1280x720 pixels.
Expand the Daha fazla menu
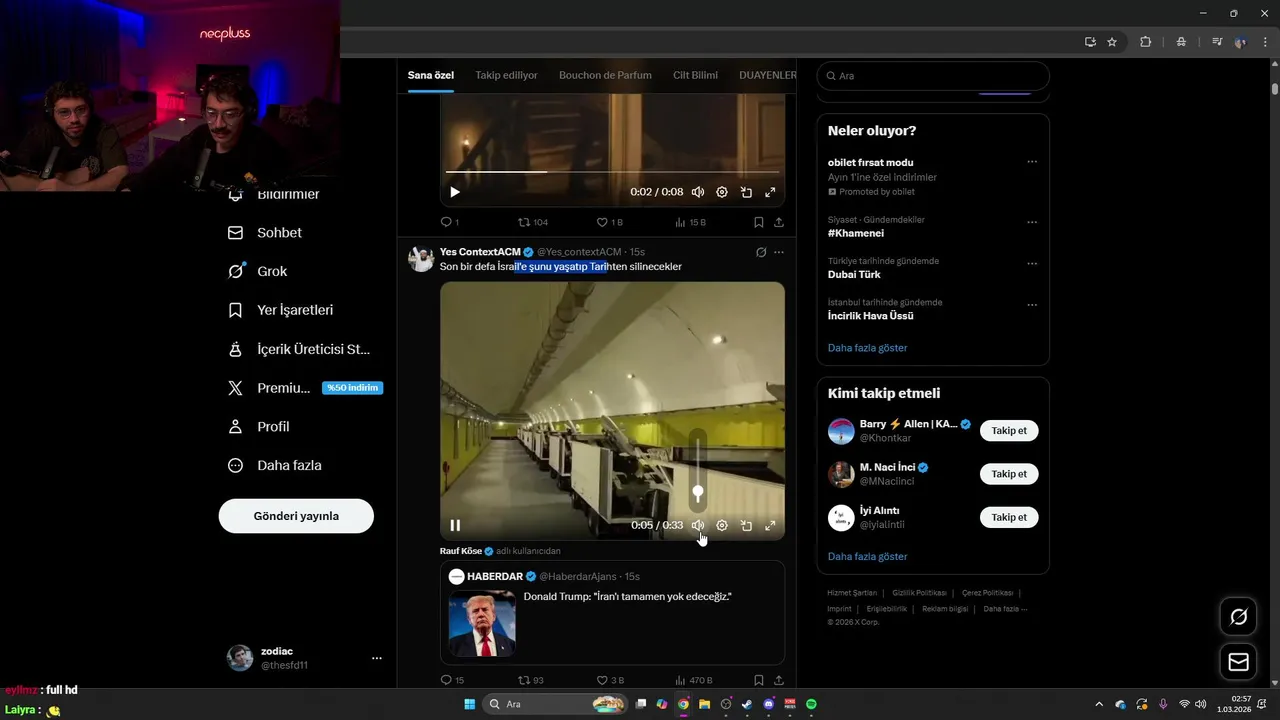[x=274, y=465]
